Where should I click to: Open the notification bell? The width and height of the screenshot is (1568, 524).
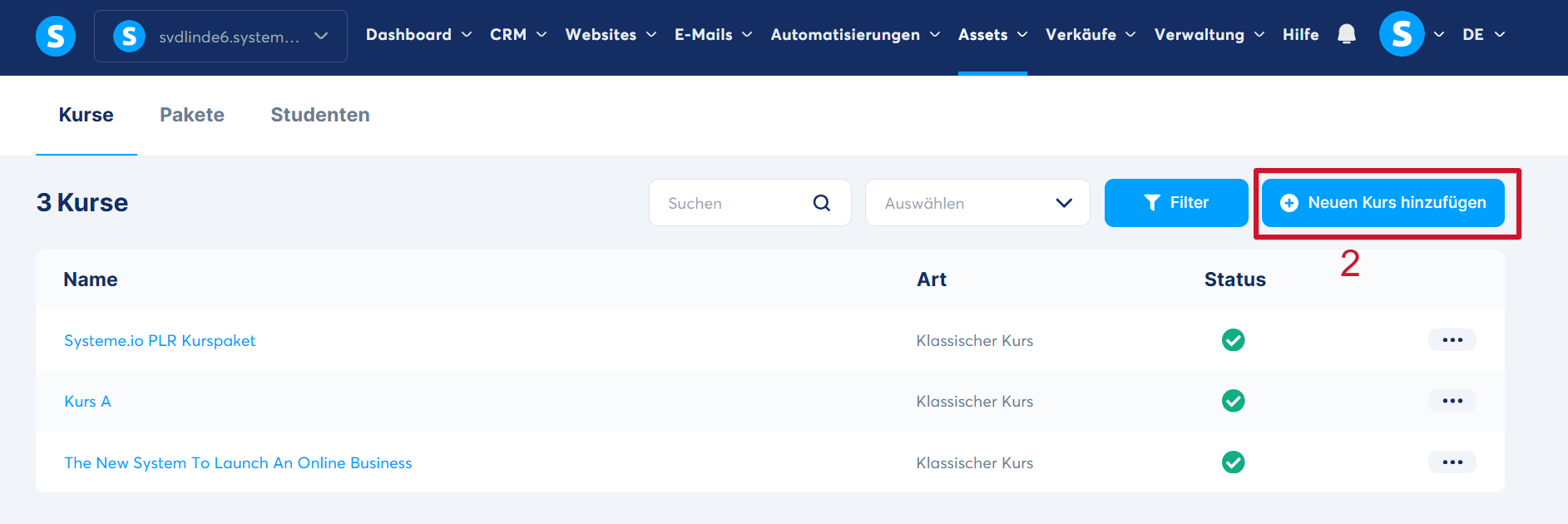pyautogui.click(x=1347, y=34)
